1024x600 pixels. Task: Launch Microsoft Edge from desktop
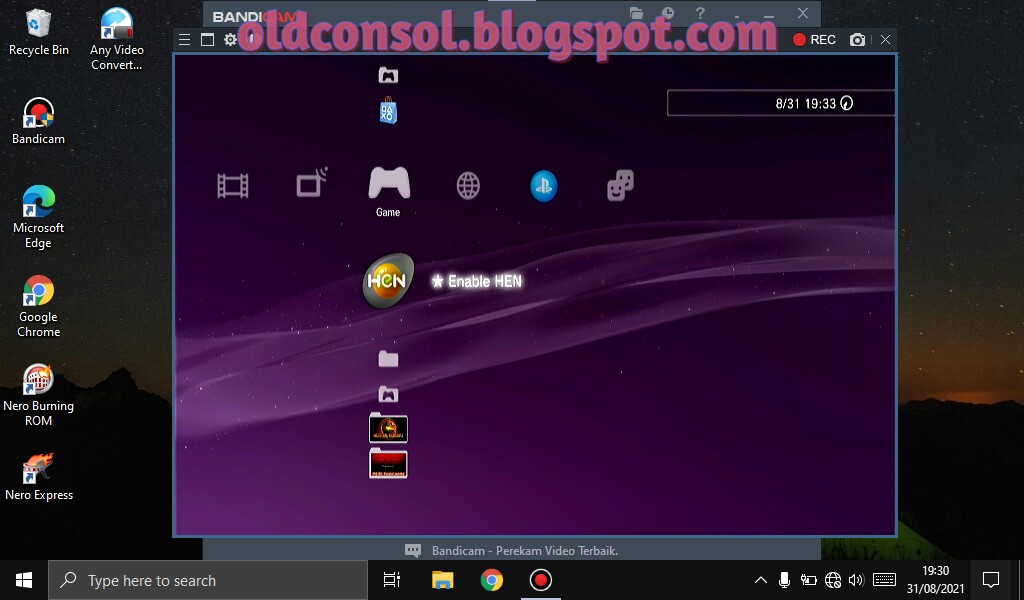38,217
